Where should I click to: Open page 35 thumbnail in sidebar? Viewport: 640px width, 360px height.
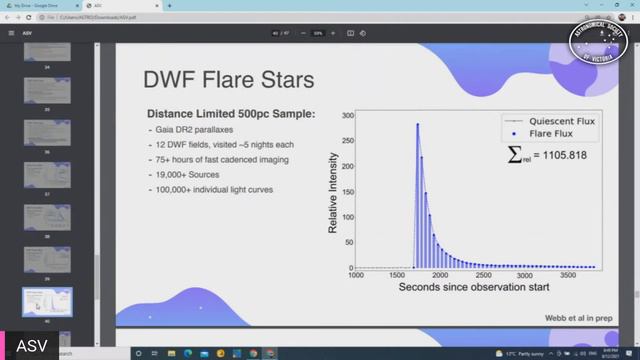(47, 91)
